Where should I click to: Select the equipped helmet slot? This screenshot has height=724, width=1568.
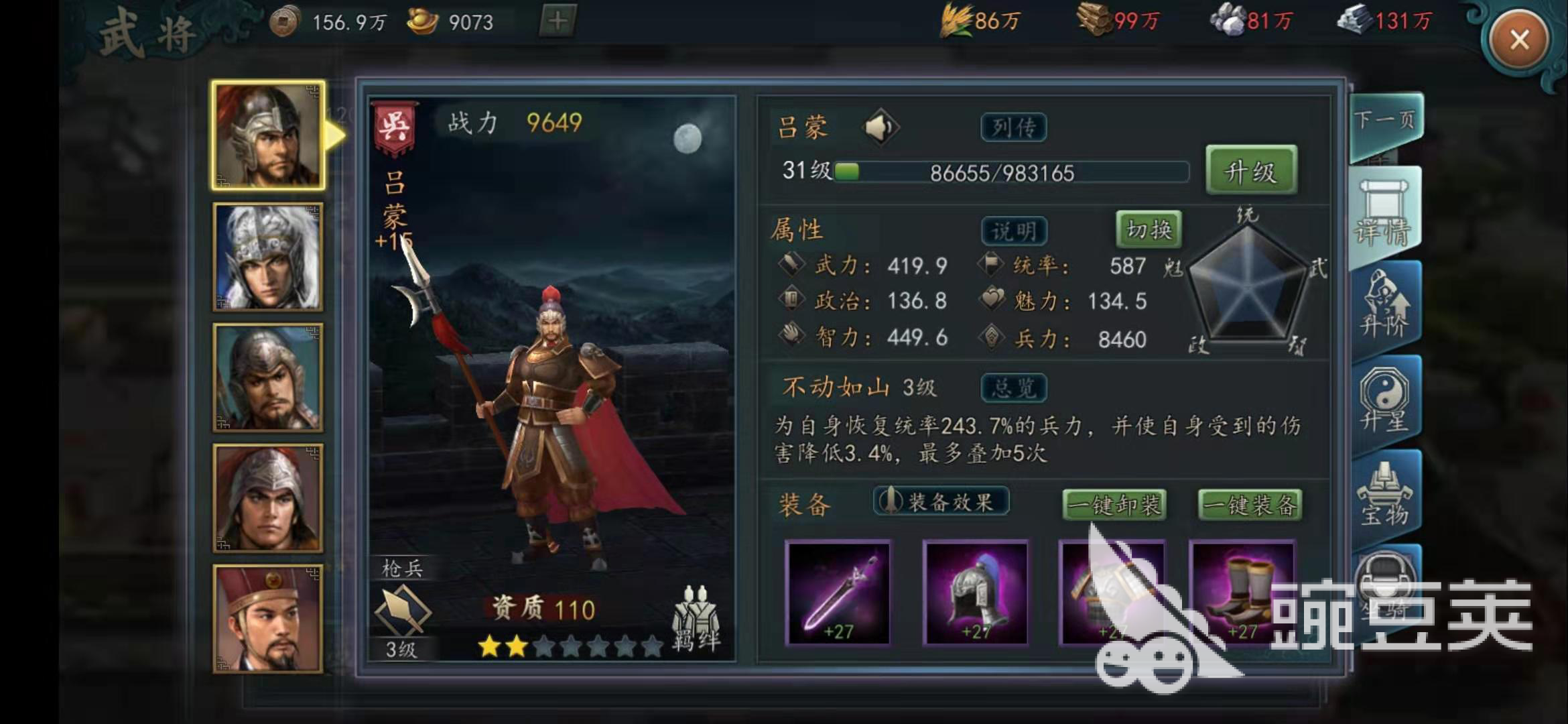tap(976, 593)
